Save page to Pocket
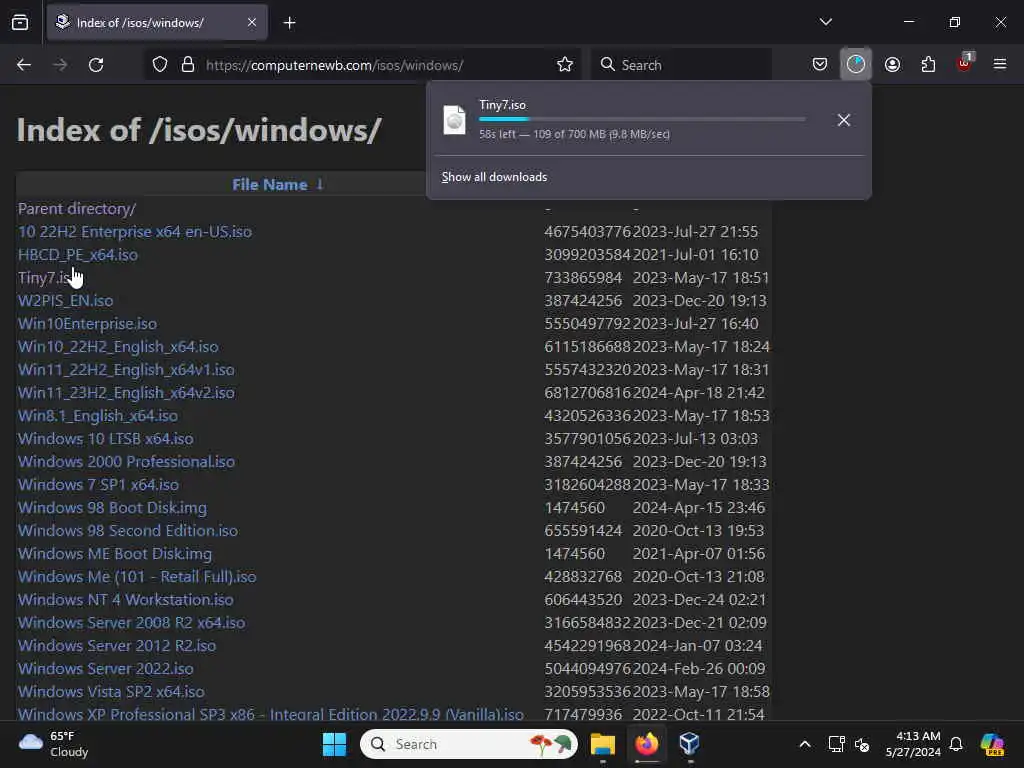This screenshot has height=768, width=1024. pyautogui.click(x=820, y=65)
